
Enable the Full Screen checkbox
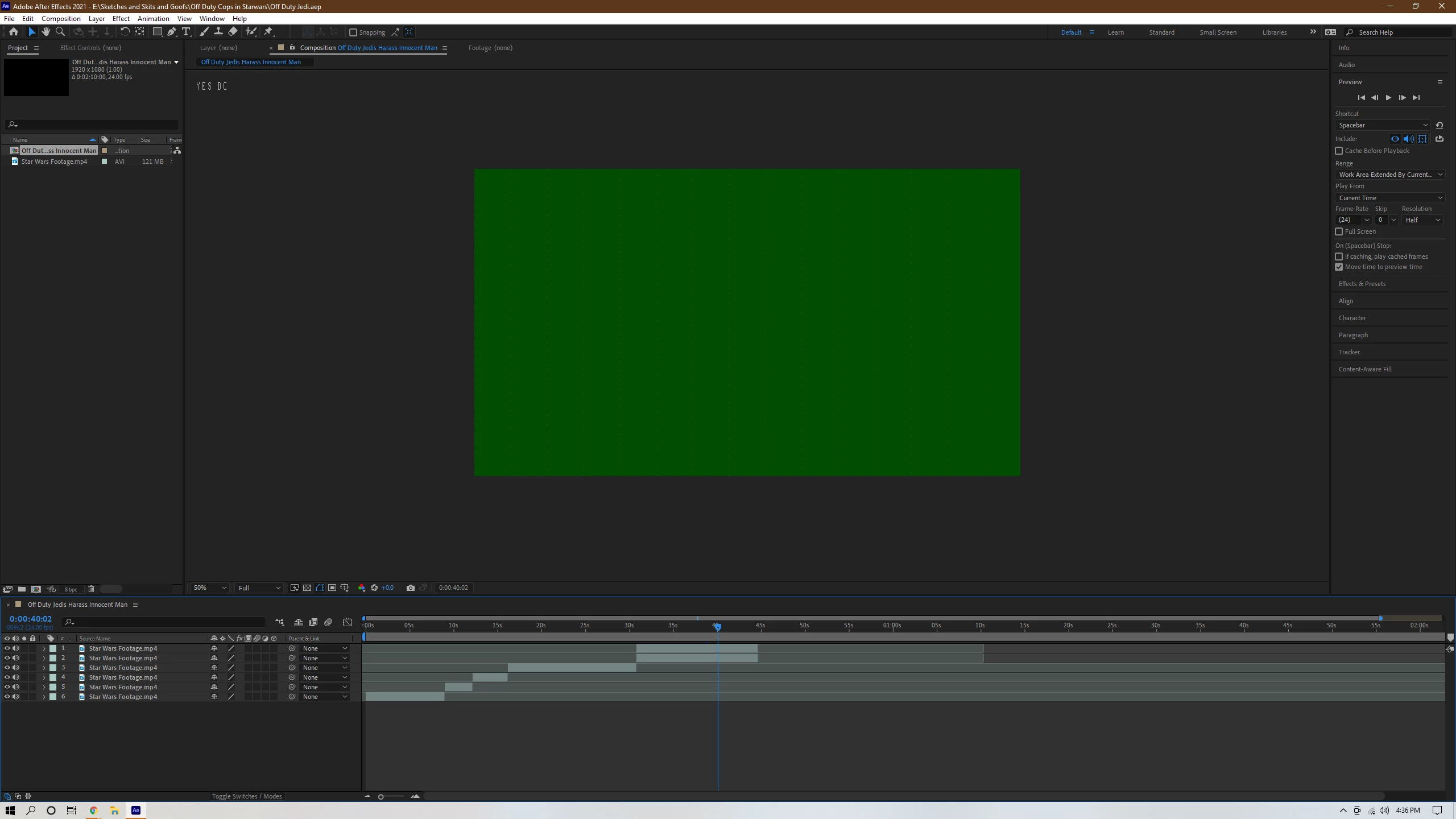click(x=1339, y=231)
